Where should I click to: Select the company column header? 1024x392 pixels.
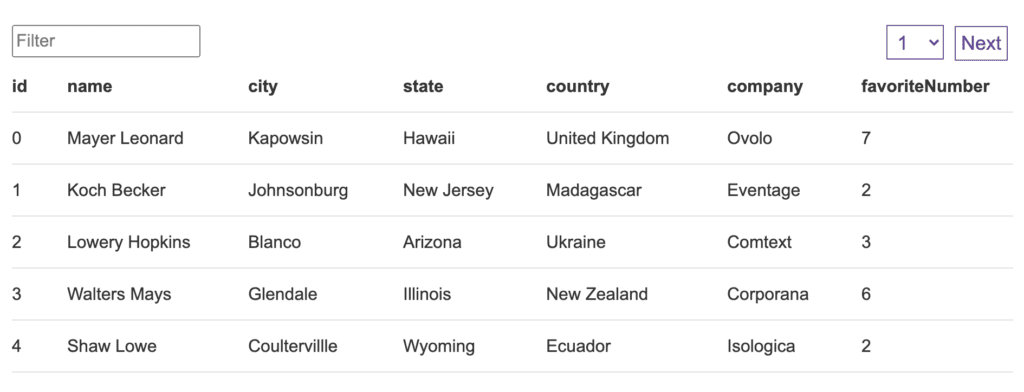click(x=765, y=86)
